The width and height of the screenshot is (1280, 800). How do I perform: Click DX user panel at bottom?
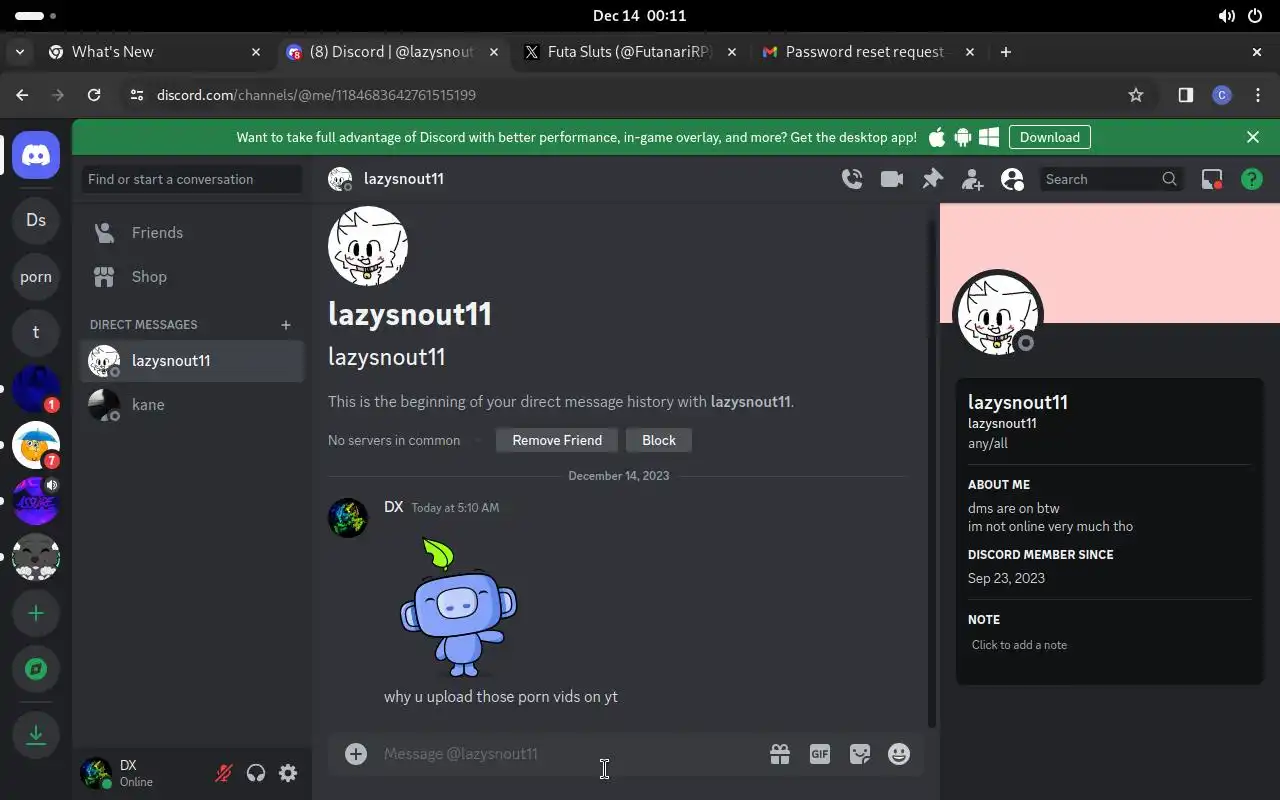point(140,773)
